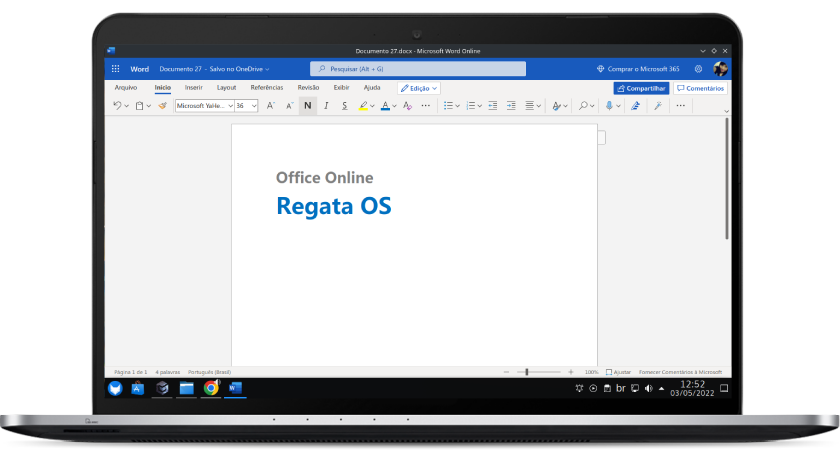Open more ribbon options ellipsis at right
Viewport: 840px width, 454px height.
point(680,106)
